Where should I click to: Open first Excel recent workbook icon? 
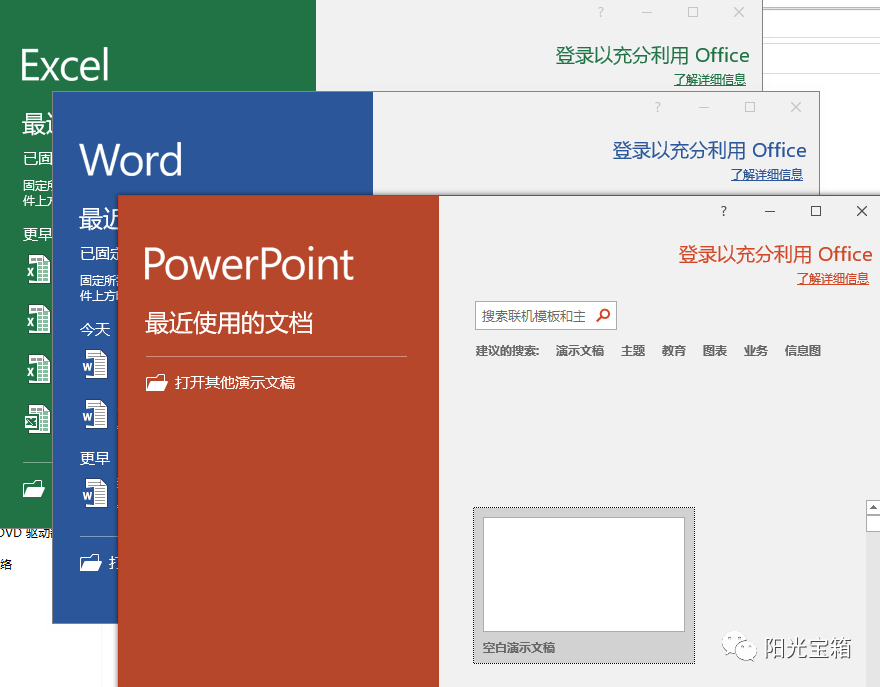click(39, 269)
